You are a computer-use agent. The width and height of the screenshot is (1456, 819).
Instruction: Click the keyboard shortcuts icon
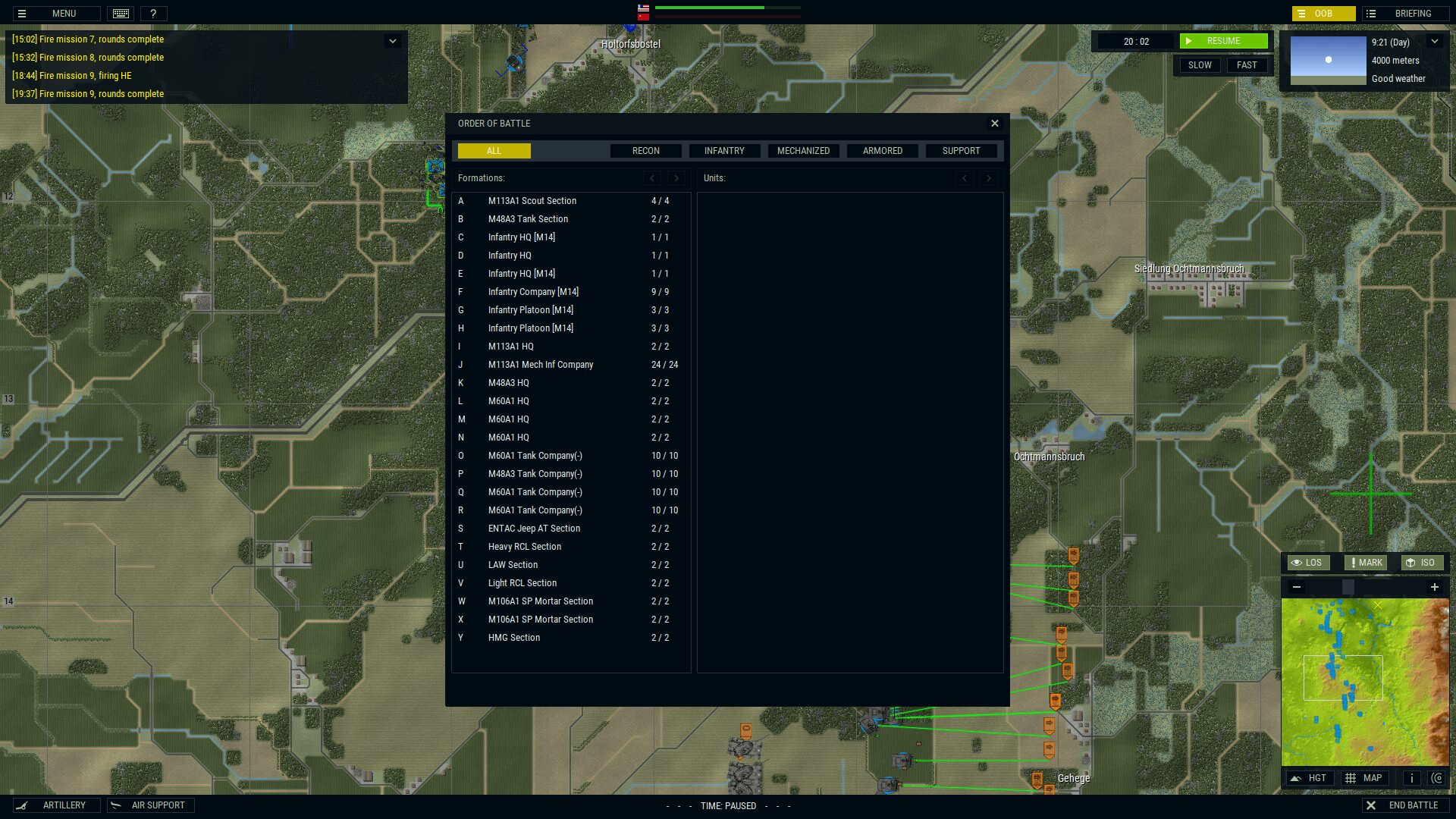[x=121, y=14]
